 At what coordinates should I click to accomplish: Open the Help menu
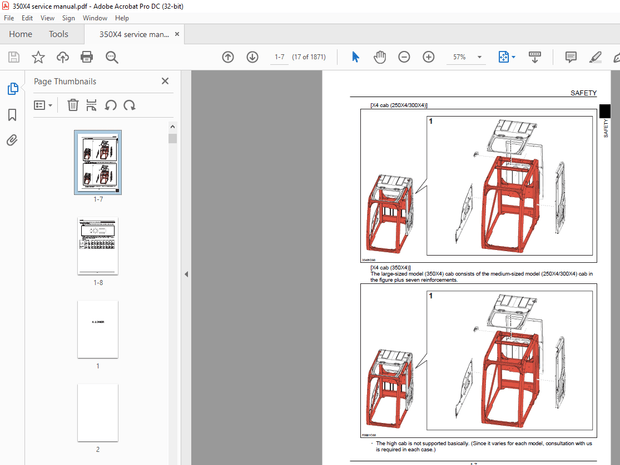(x=122, y=18)
